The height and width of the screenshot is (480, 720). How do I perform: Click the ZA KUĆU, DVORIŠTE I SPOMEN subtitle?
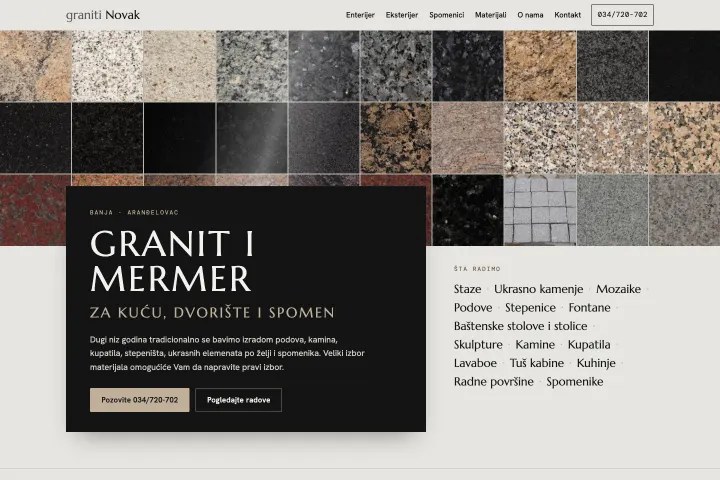[212, 312]
